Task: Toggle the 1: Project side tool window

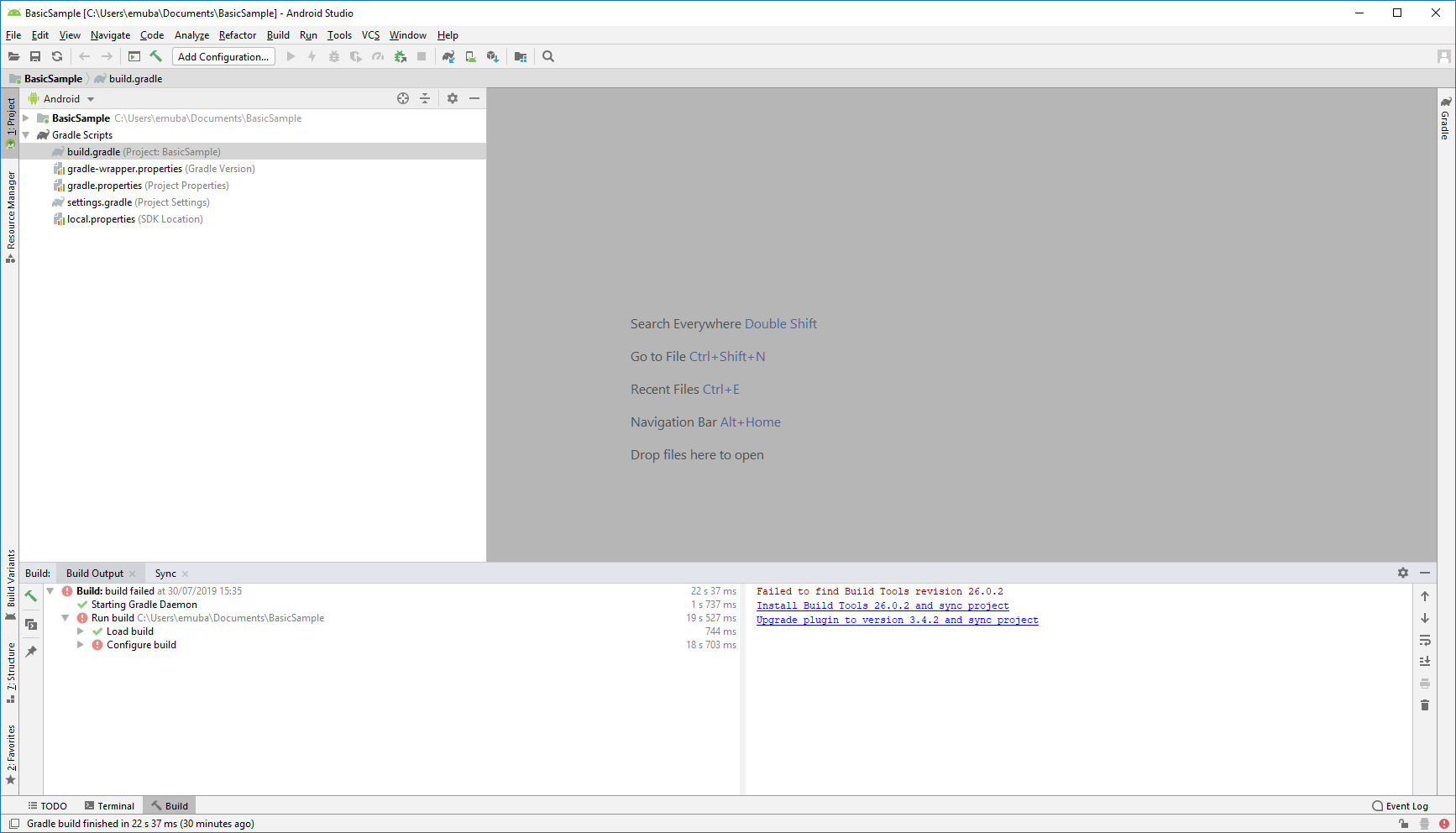Action: (x=11, y=123)
